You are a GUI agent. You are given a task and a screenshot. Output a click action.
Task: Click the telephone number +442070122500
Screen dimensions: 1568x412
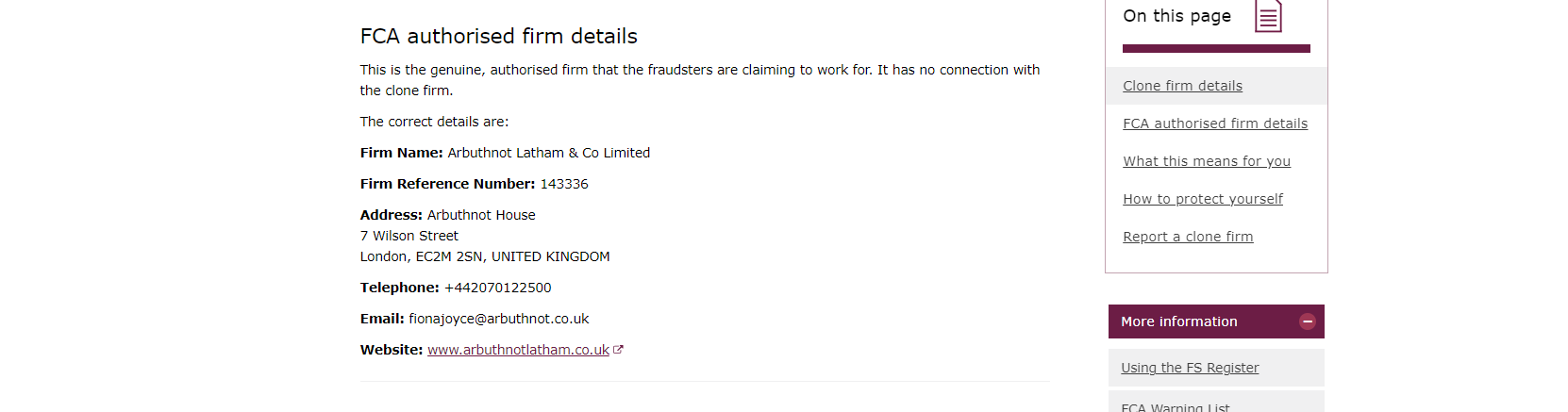497,288
